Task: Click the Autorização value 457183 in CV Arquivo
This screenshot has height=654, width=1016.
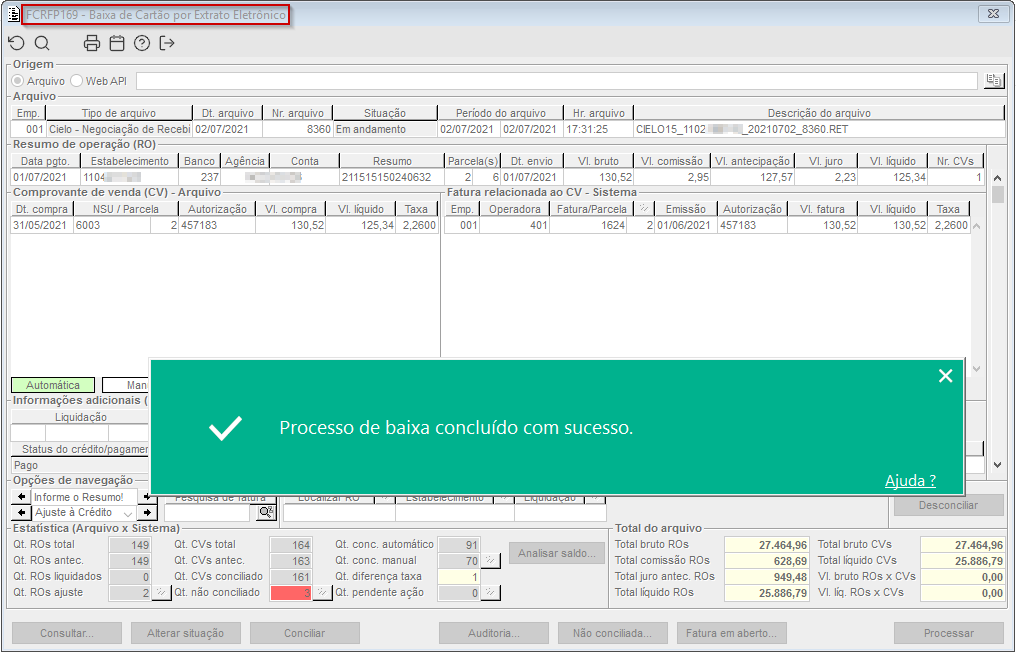Action: coord(216,225)
